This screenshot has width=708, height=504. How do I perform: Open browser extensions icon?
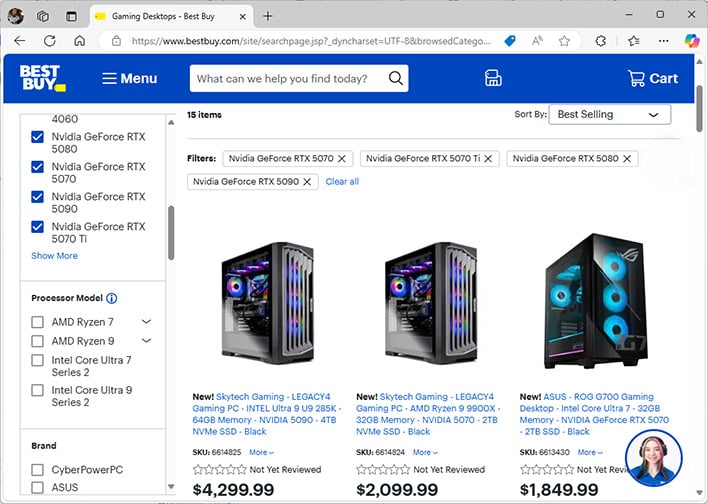pos(601,41)
